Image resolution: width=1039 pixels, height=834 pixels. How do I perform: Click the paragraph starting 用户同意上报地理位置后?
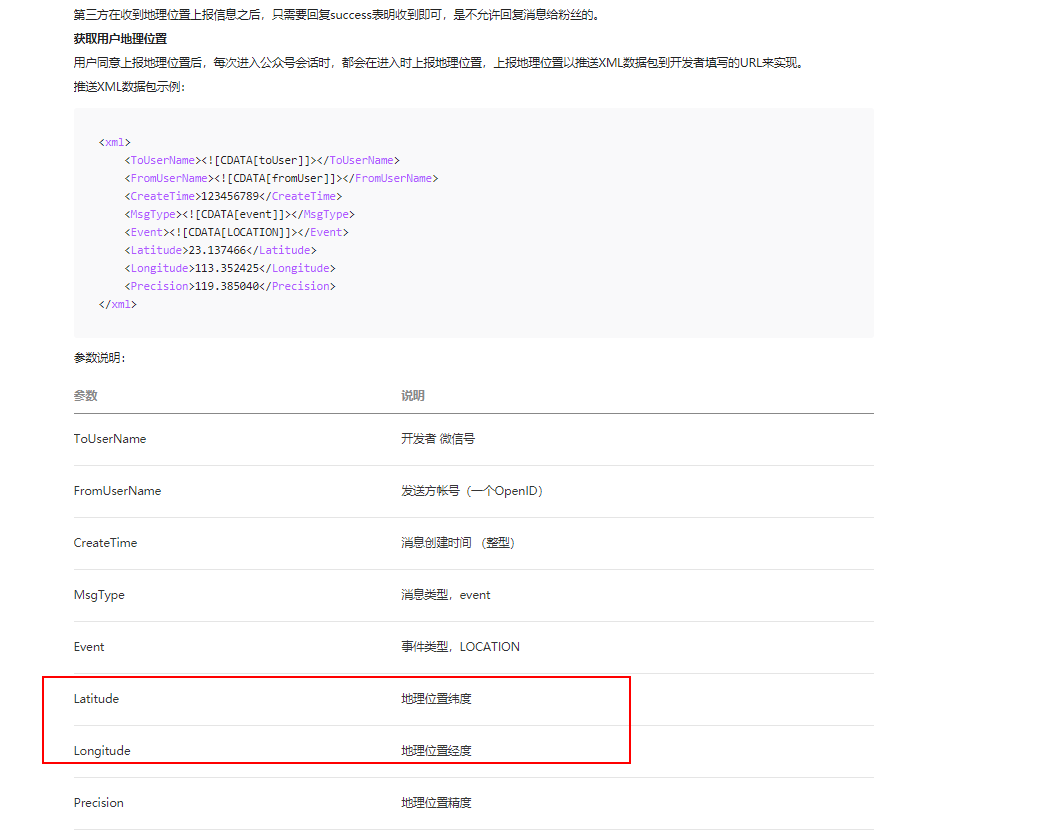pos(439,63)
